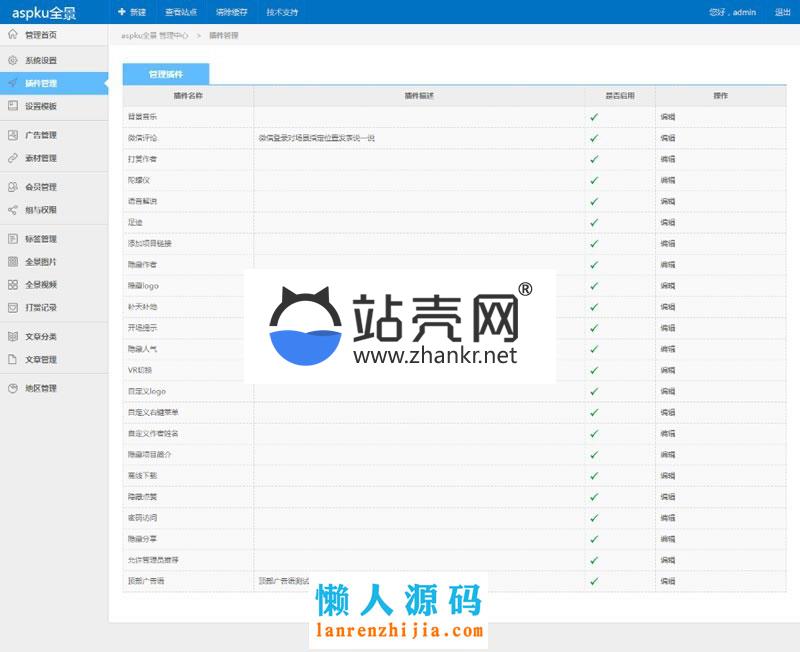Click the 组与权限 share icon
Viewport: 800px width, 652px height.
(x=13, y=210)
